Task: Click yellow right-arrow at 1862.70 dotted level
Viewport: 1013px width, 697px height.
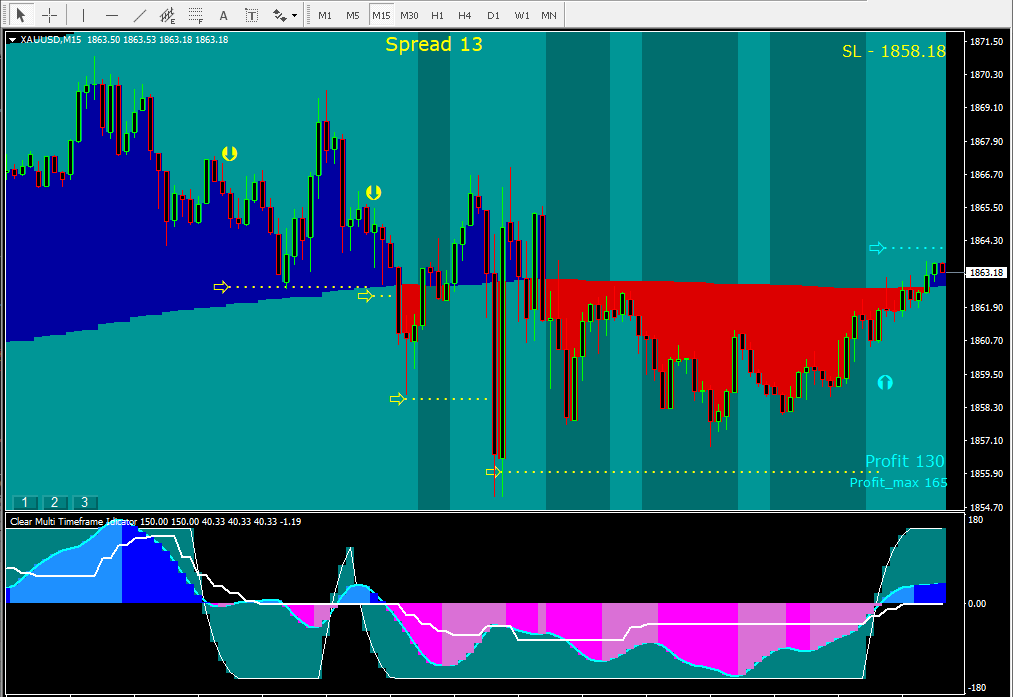Action: click(222, 287)
